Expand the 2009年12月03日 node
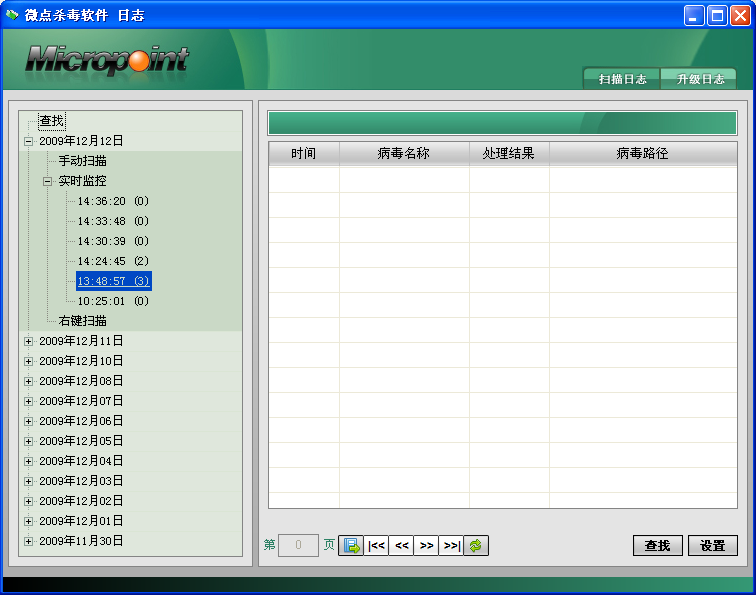The image size is (756, 595). 28,481
